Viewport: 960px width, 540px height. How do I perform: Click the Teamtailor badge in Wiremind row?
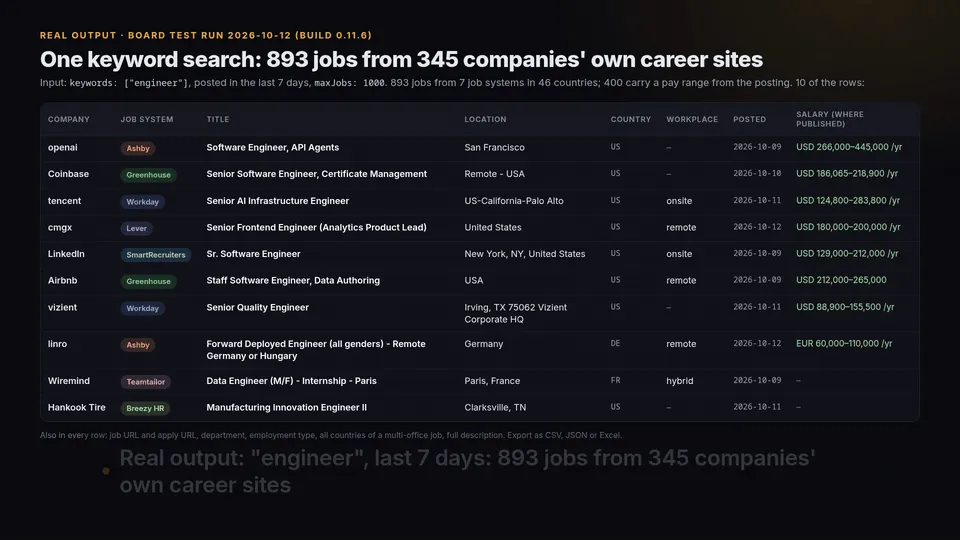pyautogui.click(x=146, y=381)
